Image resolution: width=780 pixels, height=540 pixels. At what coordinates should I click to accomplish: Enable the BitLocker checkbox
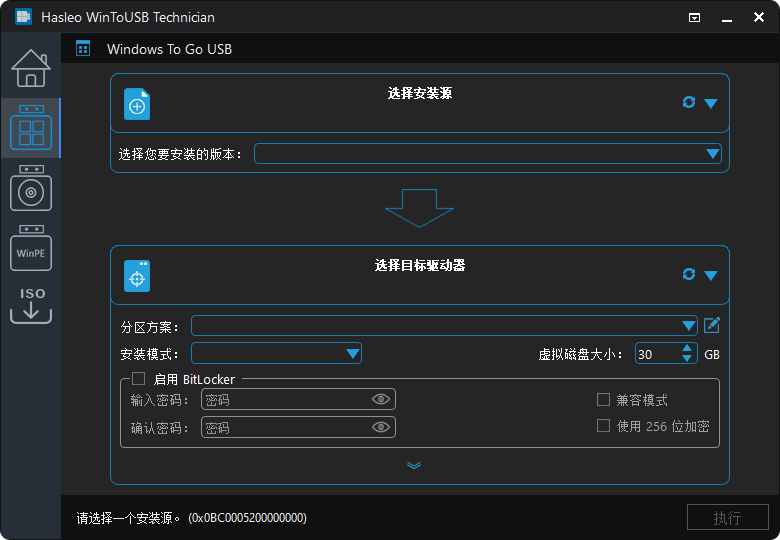click(x=138, y=379)
